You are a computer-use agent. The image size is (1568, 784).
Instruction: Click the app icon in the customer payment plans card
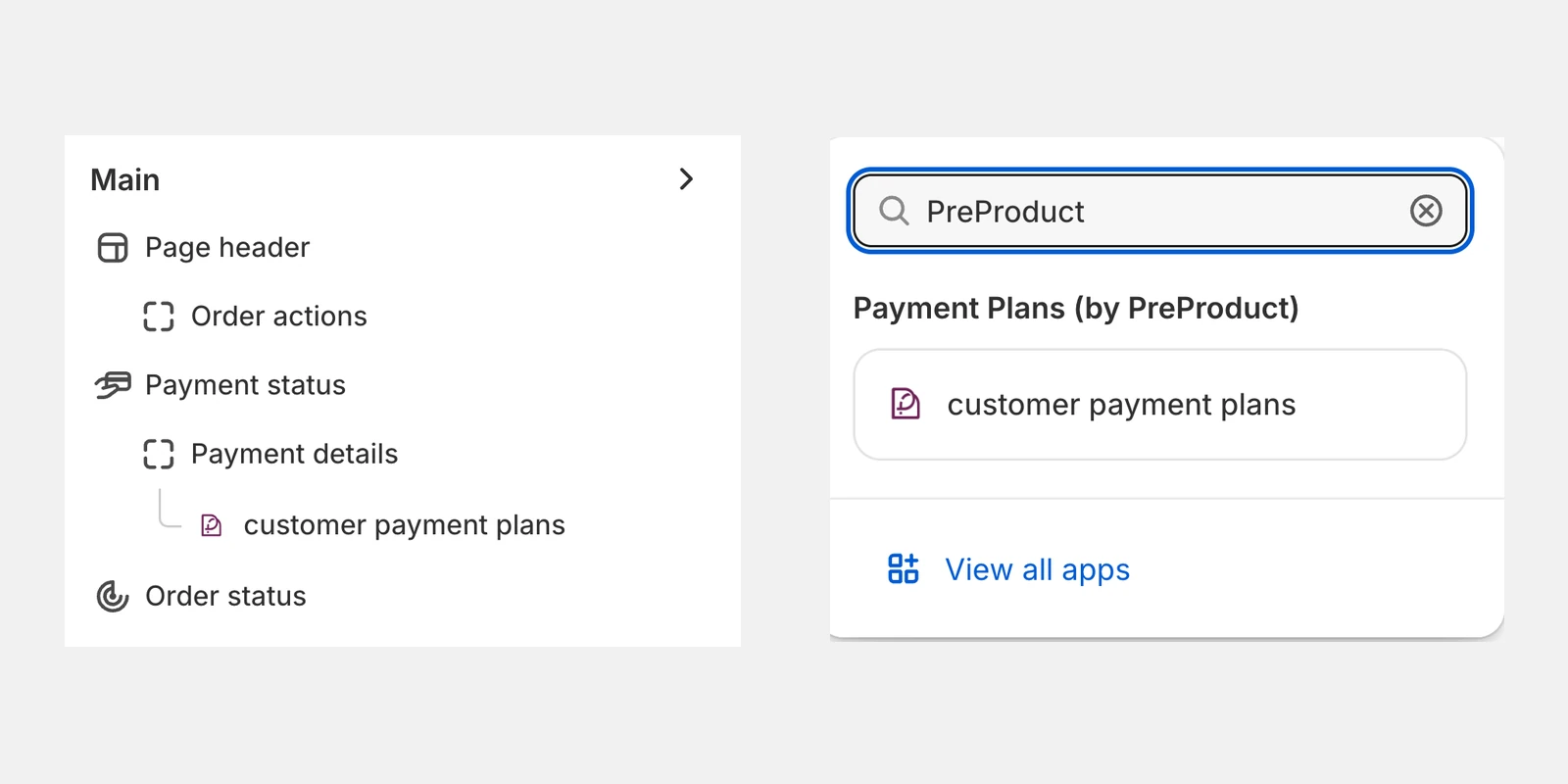click(906, 404)
